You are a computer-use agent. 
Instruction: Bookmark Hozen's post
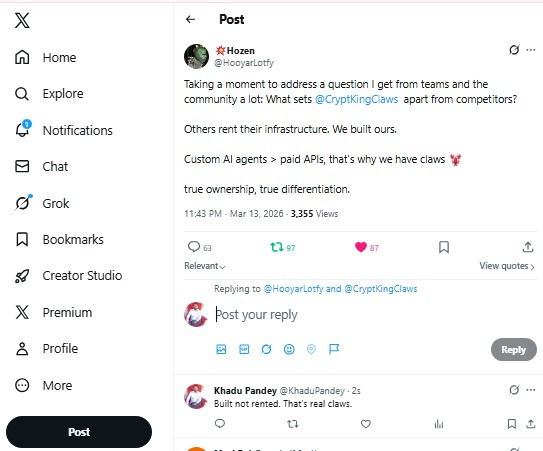coord(444,247)
